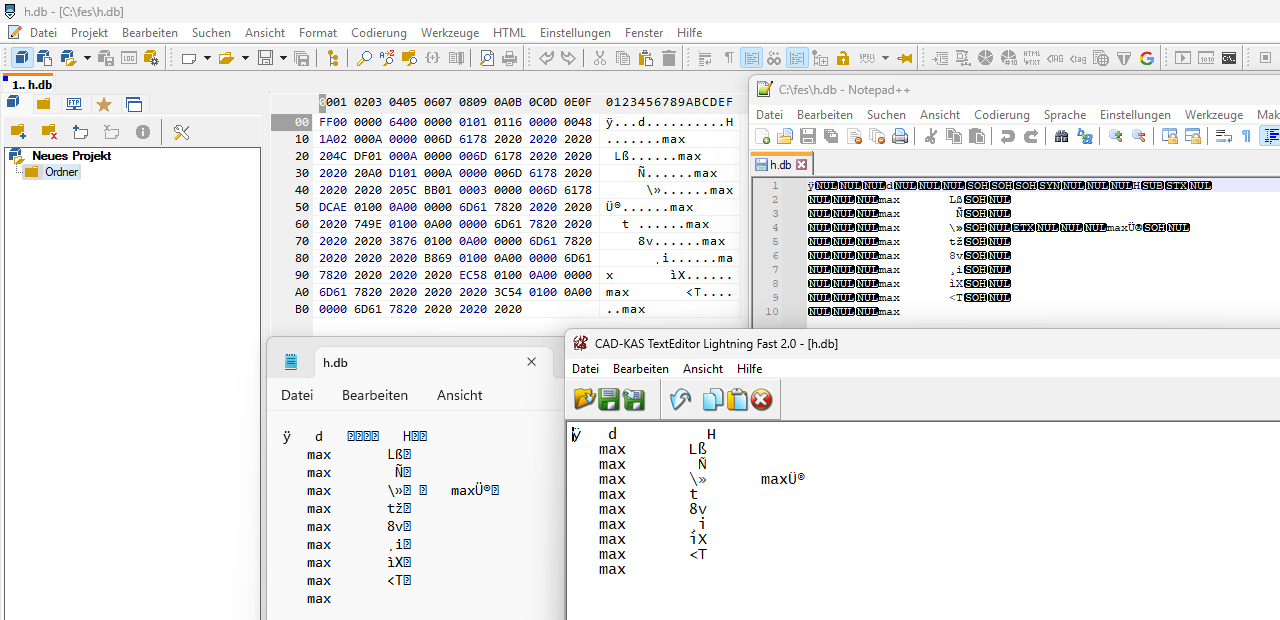
Task: Click the print icon in the PSPad toolbar
Action: click(x=509, y=58)
